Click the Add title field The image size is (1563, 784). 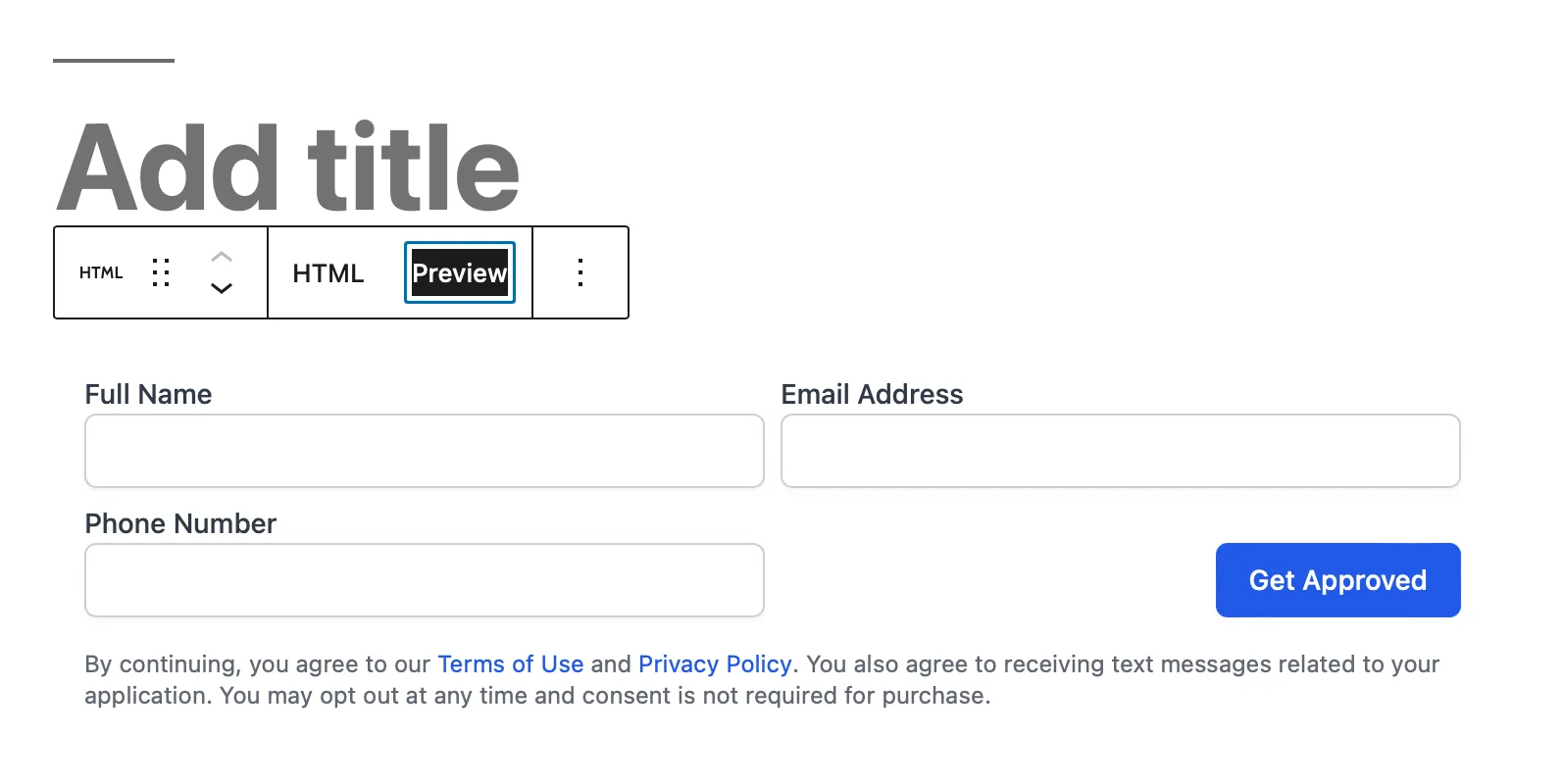[x=288, y=167]
